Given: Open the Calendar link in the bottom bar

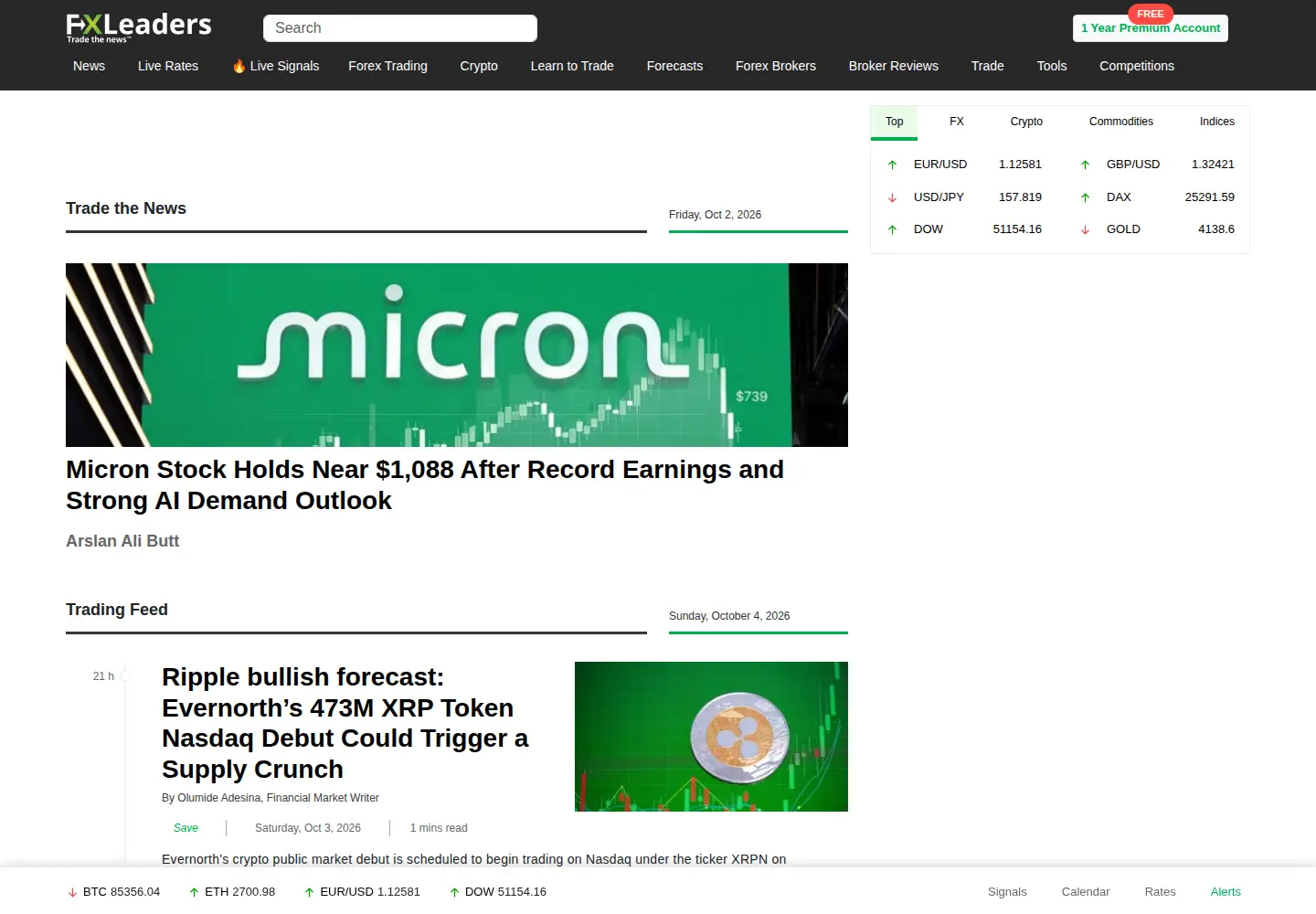Looking at the screenshot, I should coord(1086,892).
